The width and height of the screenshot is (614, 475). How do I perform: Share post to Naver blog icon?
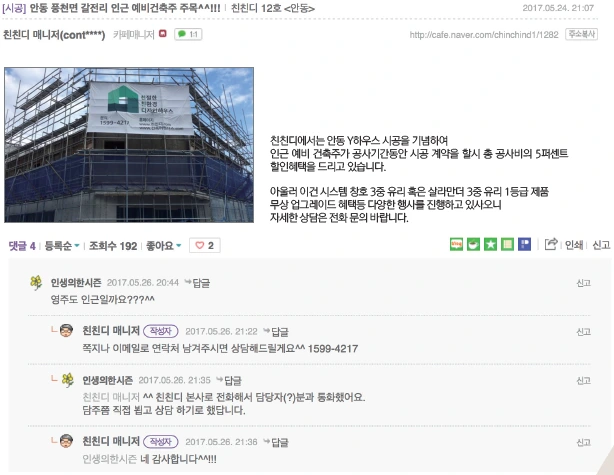coord(456,245)
